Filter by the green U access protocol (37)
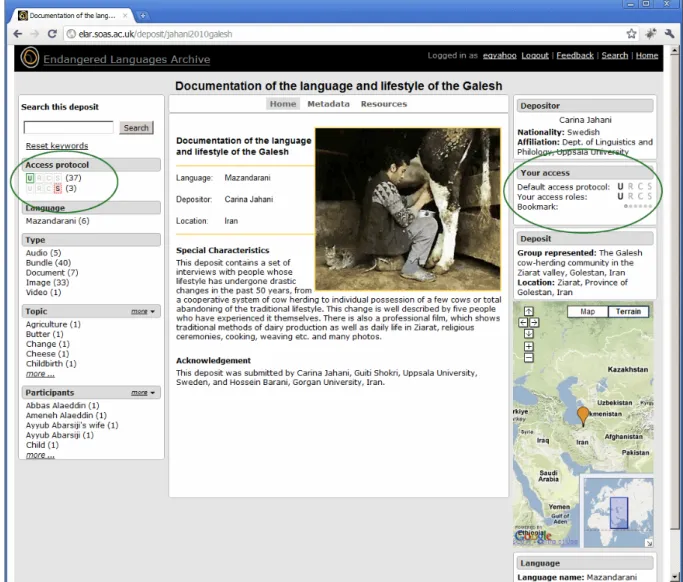 (x=30, y=178)
